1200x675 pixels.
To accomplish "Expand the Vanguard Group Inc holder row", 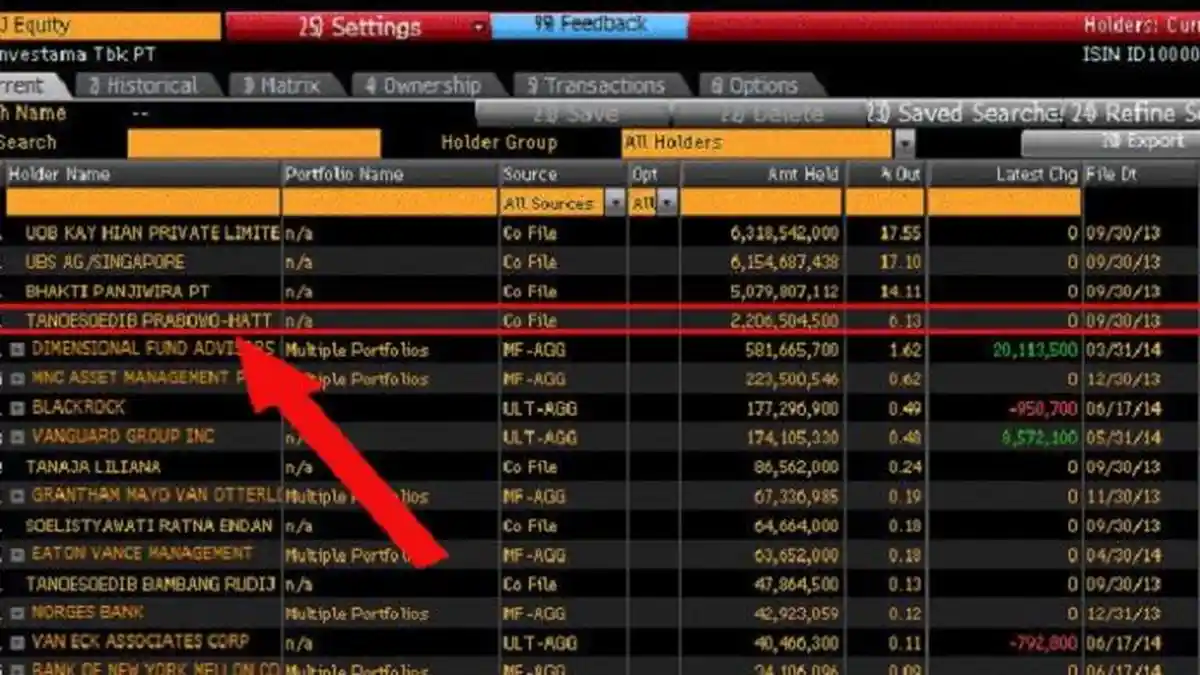I will coord(17,437).
